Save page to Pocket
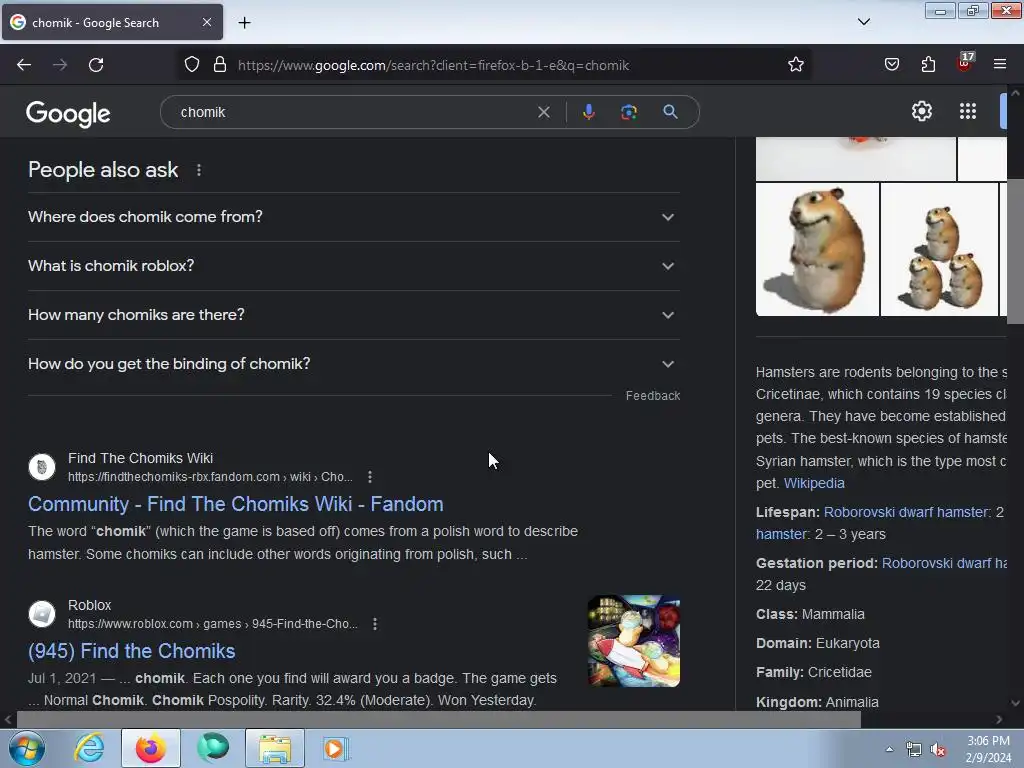The width and height of the screenshot is (1024, 768). coord(891,65)
